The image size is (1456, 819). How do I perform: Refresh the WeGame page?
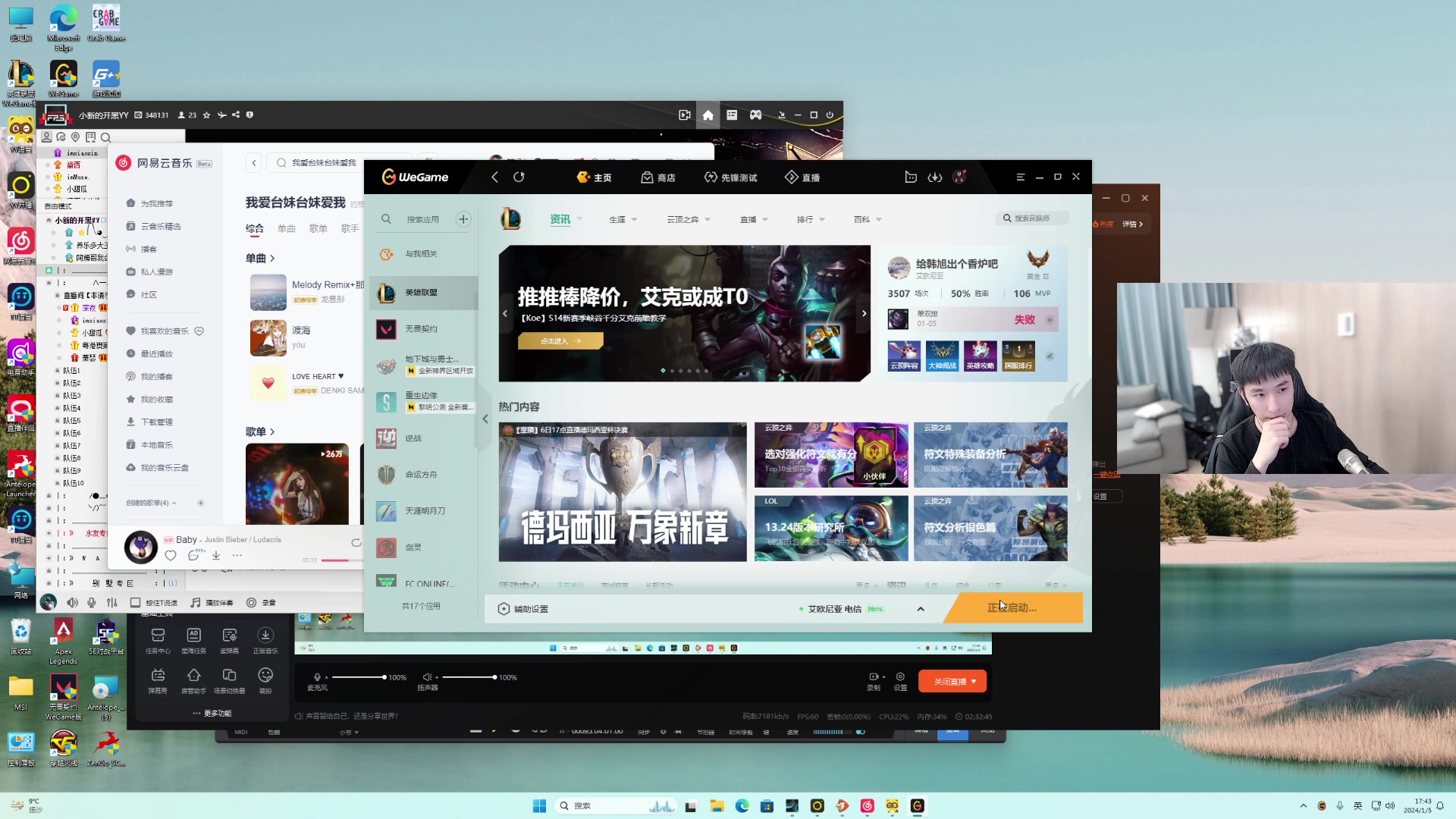coord(519,177)
